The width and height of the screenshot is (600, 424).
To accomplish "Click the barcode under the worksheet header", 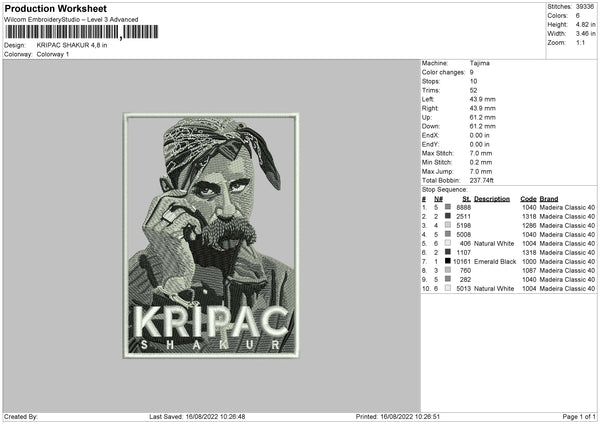I will click(x=81, y=32).
